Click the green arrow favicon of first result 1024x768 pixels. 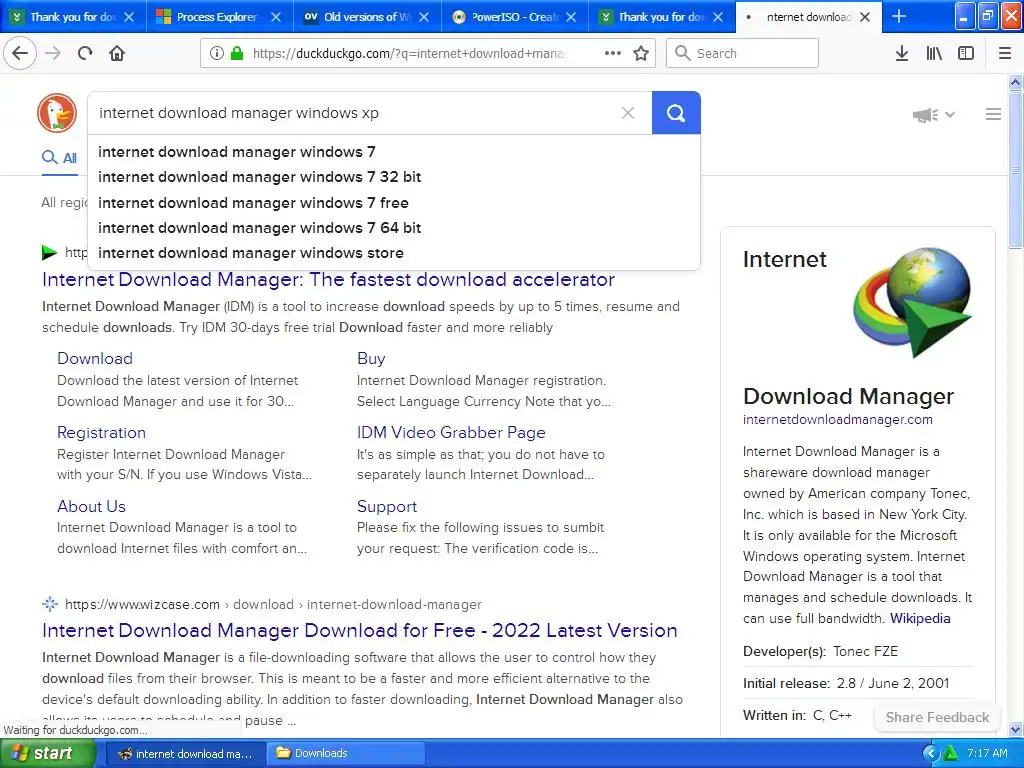(50, 252)
